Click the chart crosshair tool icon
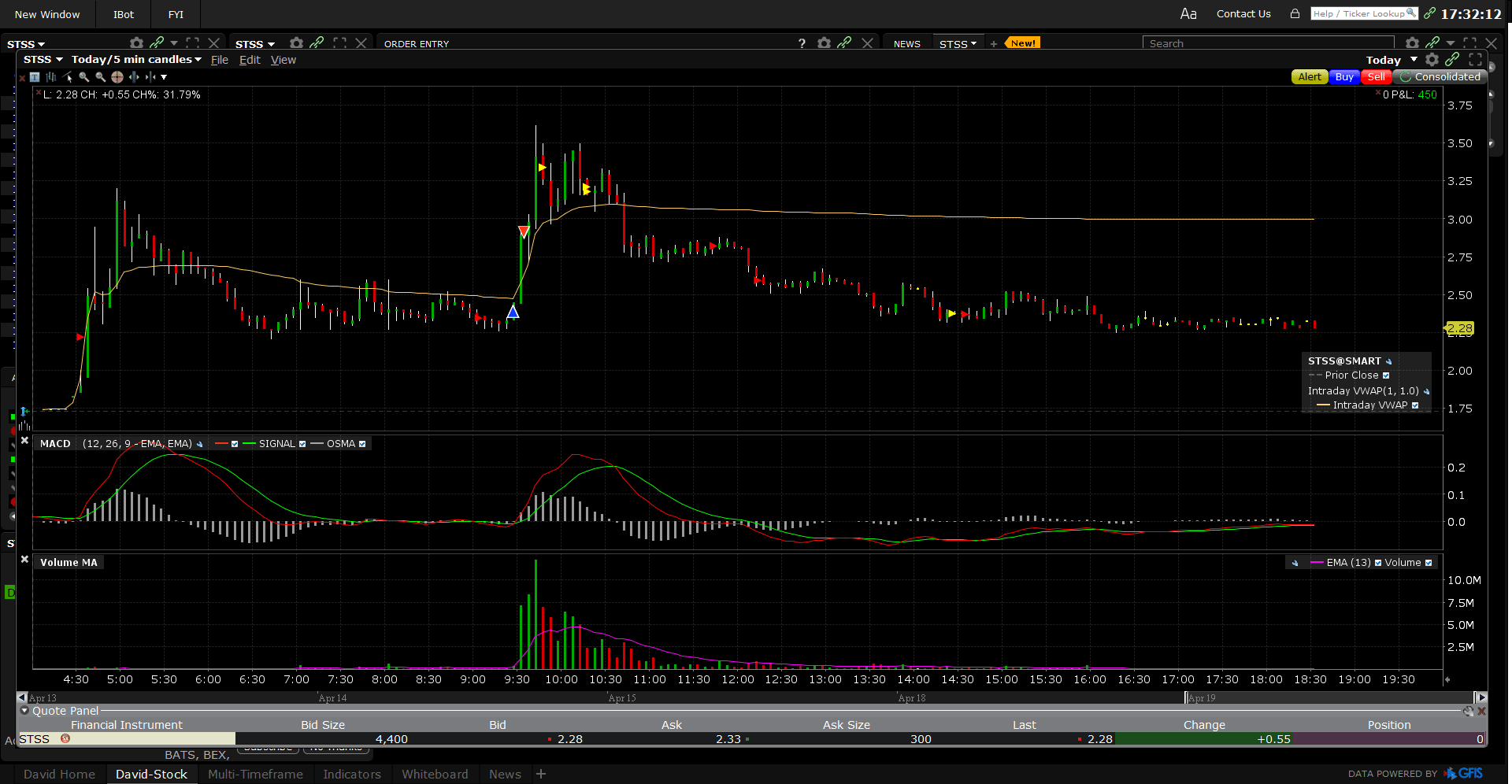Image resolution: width=1512 pixels, height=784 pixels. (117, 77)
